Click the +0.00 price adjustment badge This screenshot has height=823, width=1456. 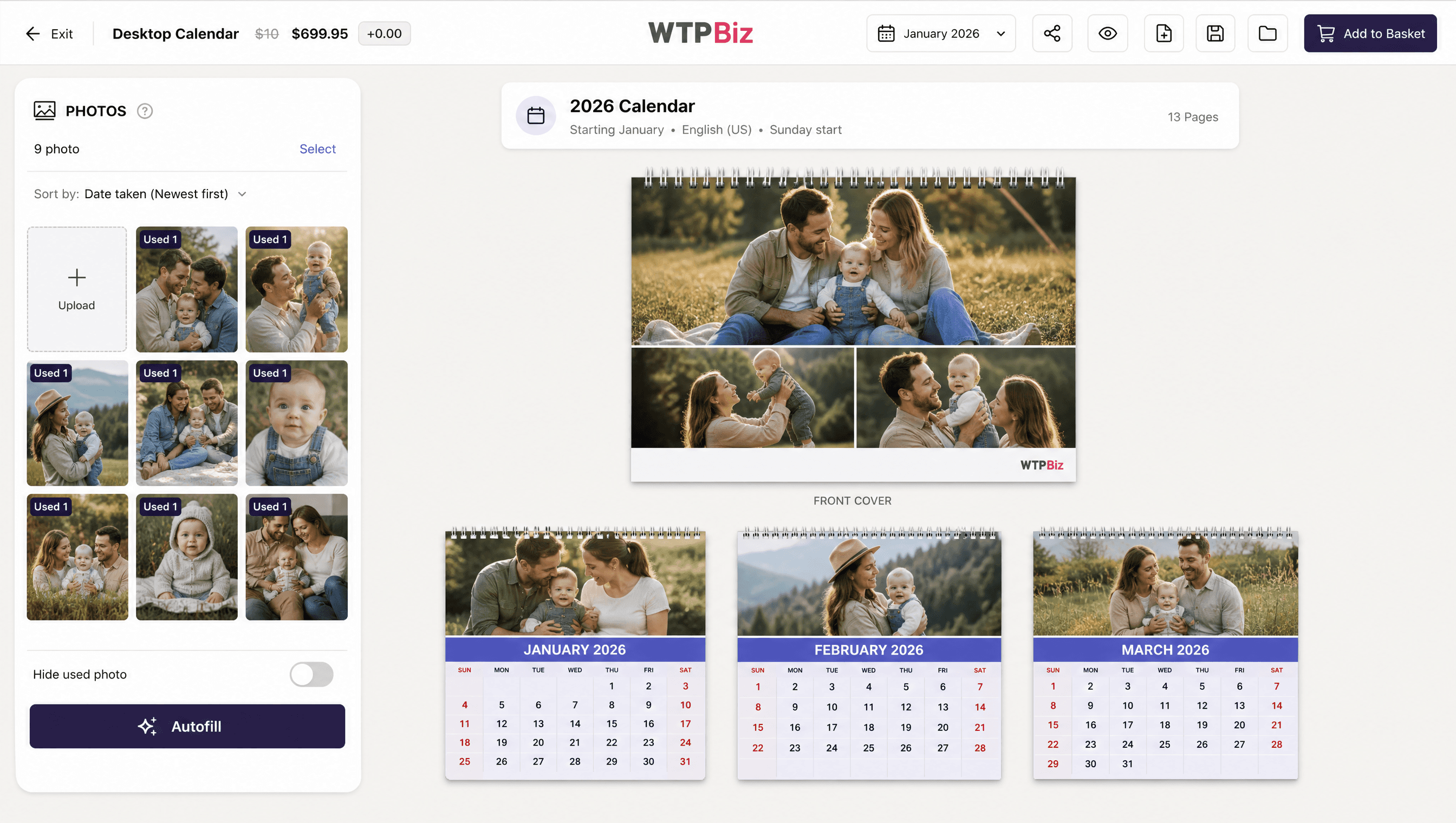384,34
